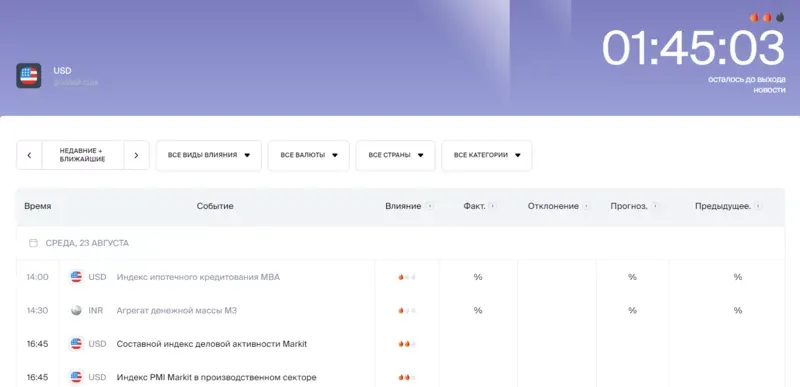Click the Предыдущее. column header text
The width and height of the screenshot is (800, 387).
point(722,206)
